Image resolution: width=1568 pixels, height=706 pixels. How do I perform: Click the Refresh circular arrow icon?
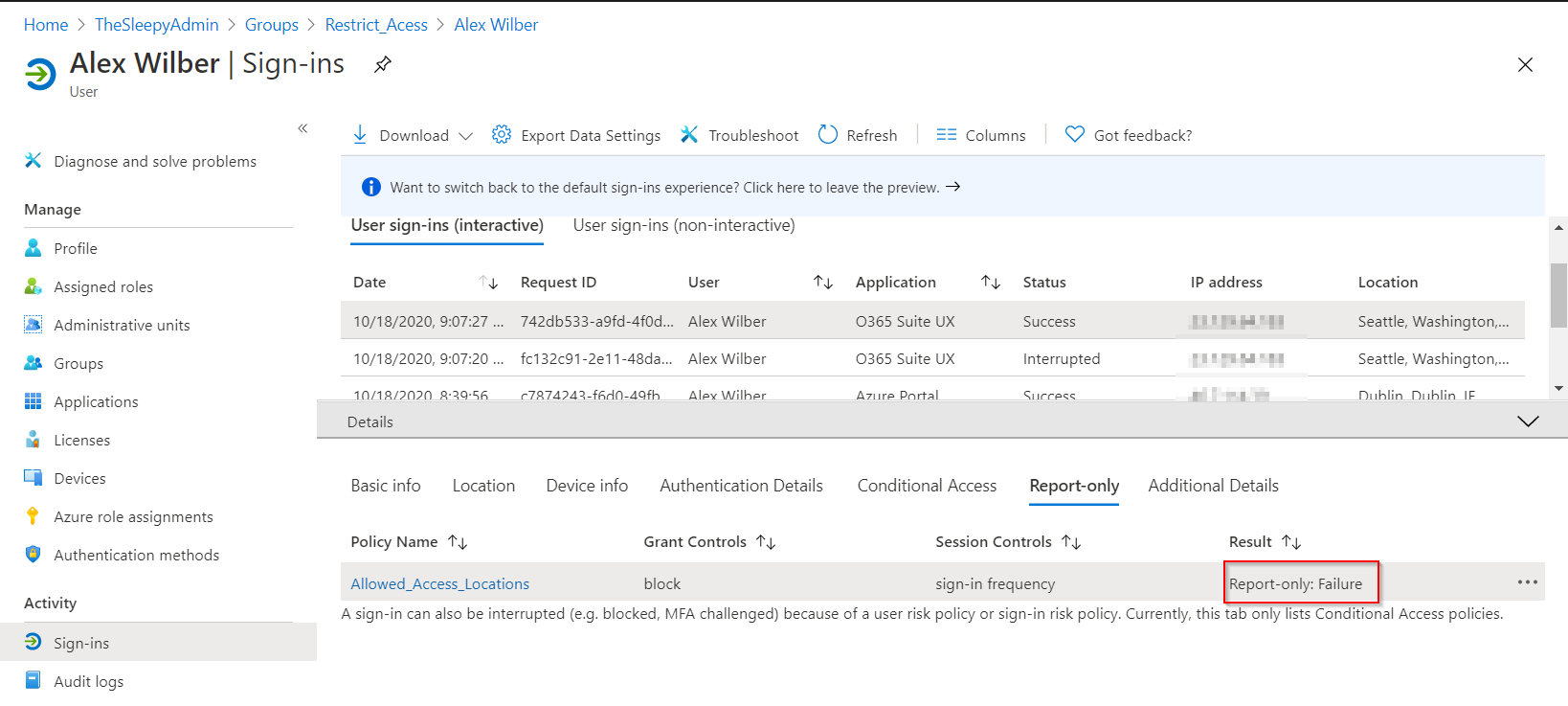(828, 135)
